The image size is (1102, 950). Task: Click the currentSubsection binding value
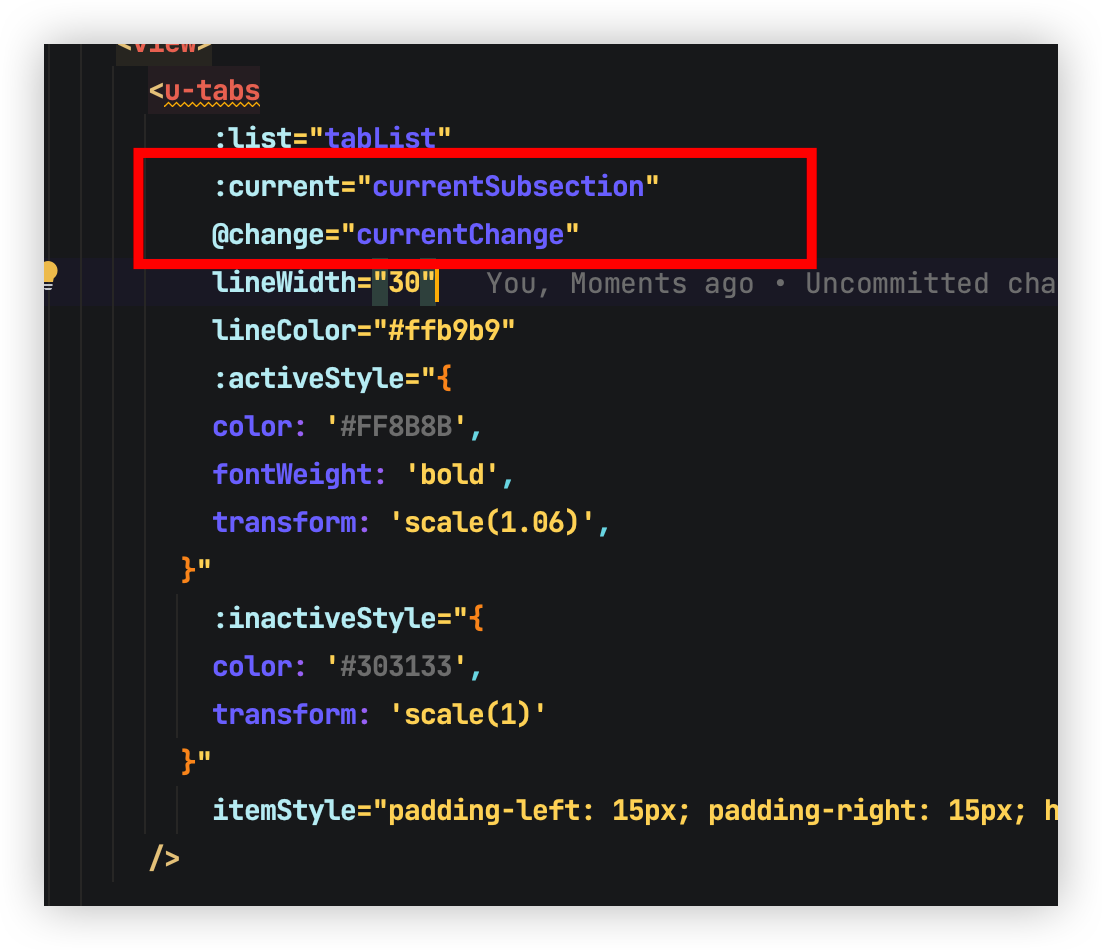[x=508, y=187]
